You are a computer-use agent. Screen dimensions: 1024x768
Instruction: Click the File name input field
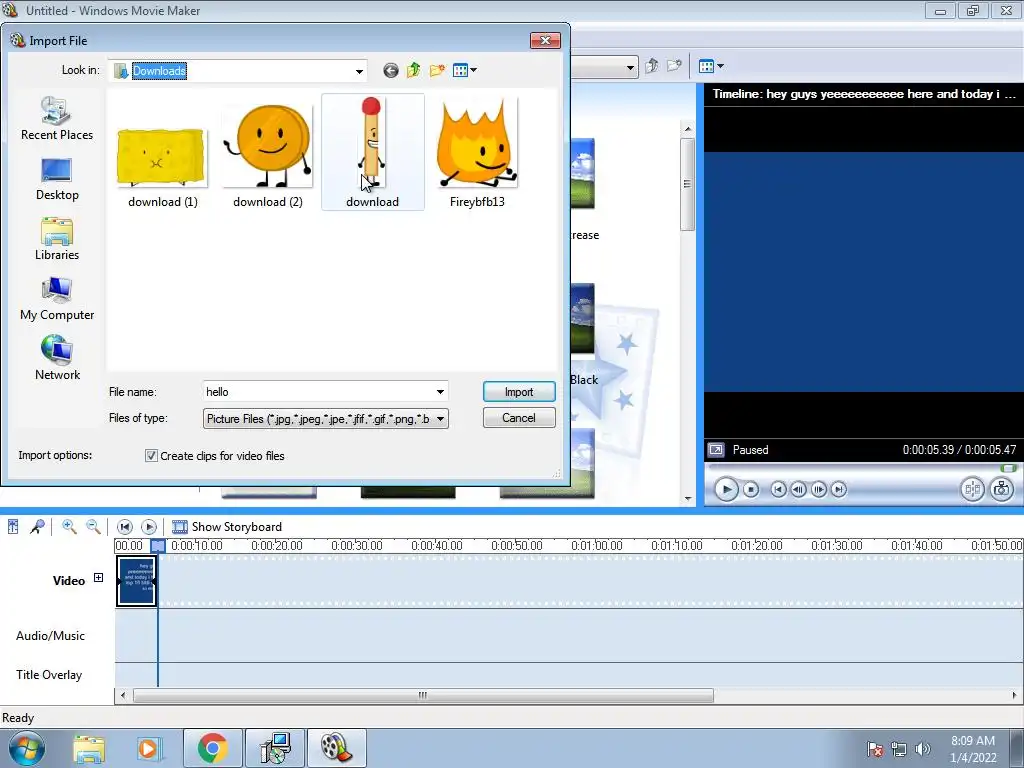[318, 392]
